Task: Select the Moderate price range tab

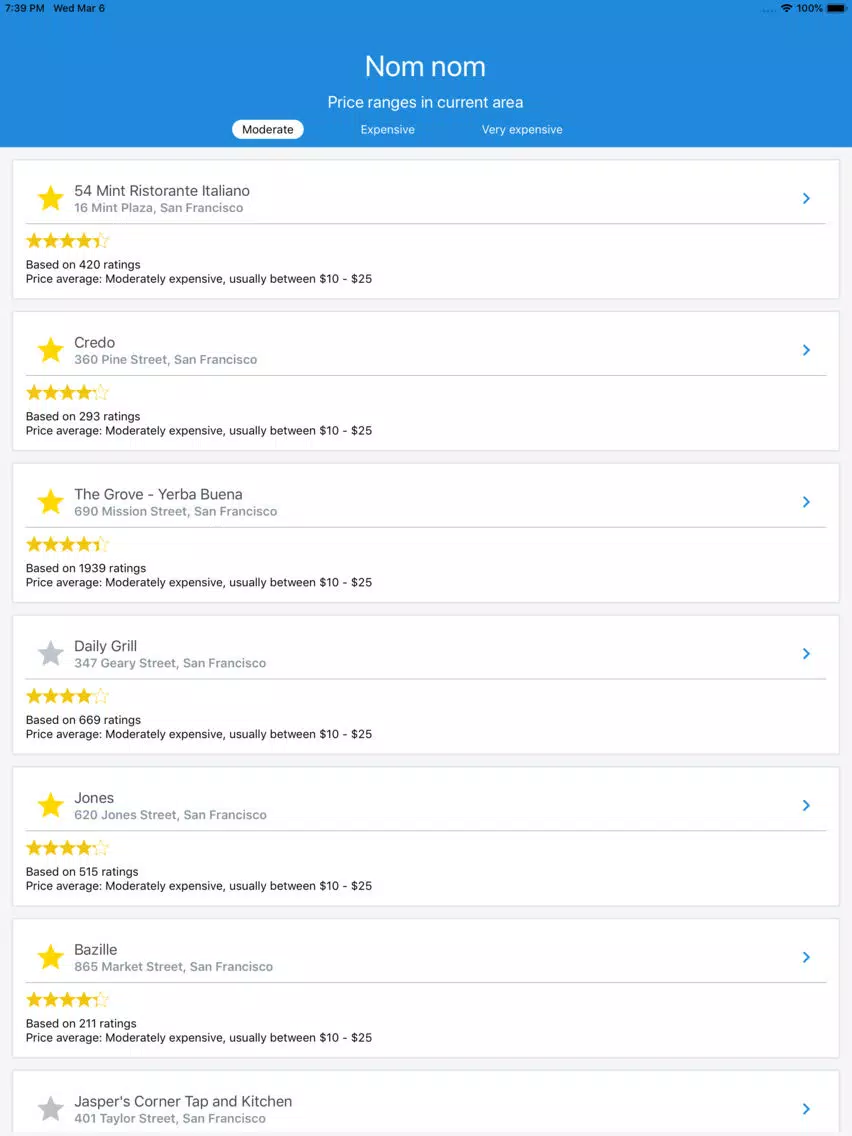Action: click(x=268, y=130)
